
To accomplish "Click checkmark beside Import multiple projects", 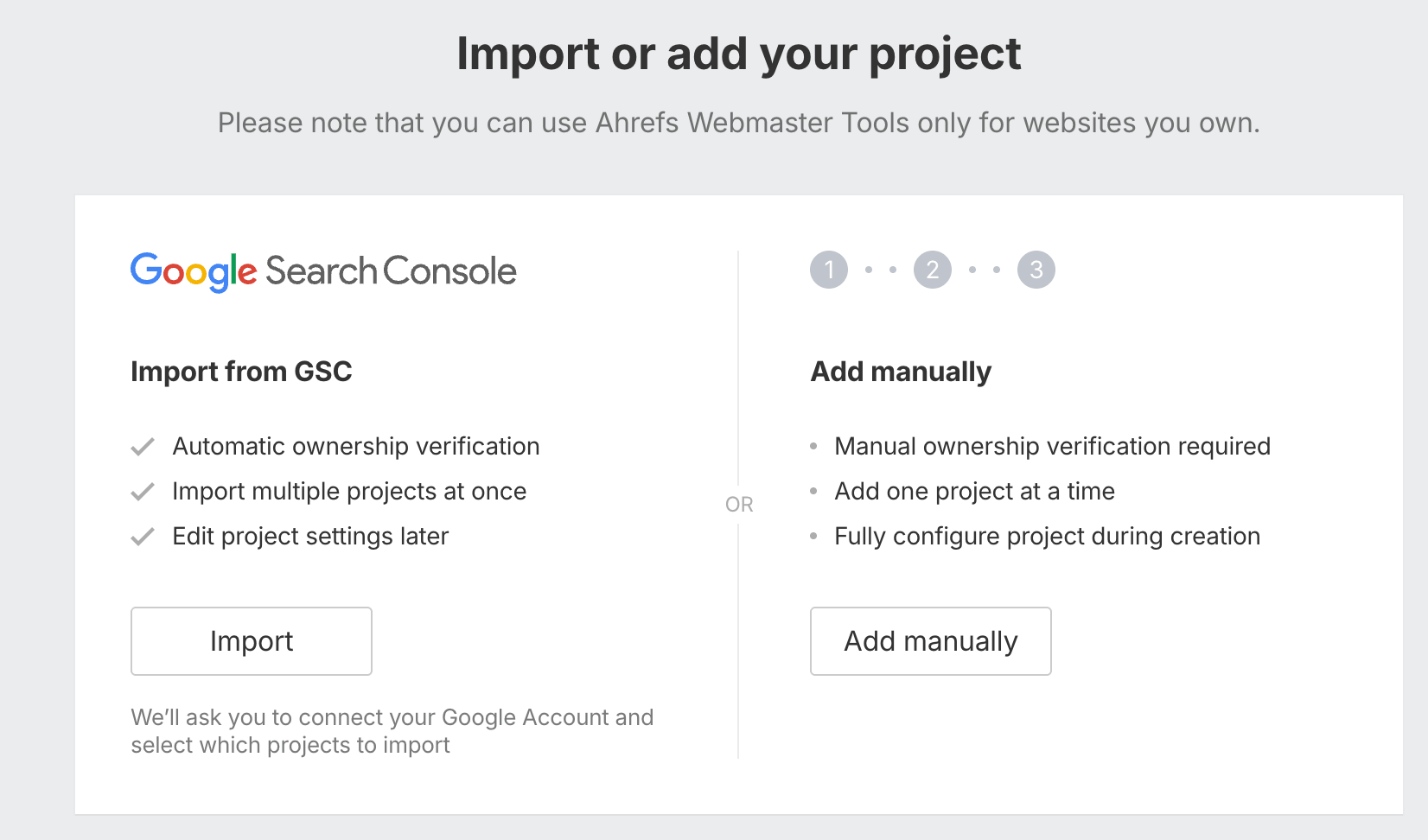I will tap(143, 492).
